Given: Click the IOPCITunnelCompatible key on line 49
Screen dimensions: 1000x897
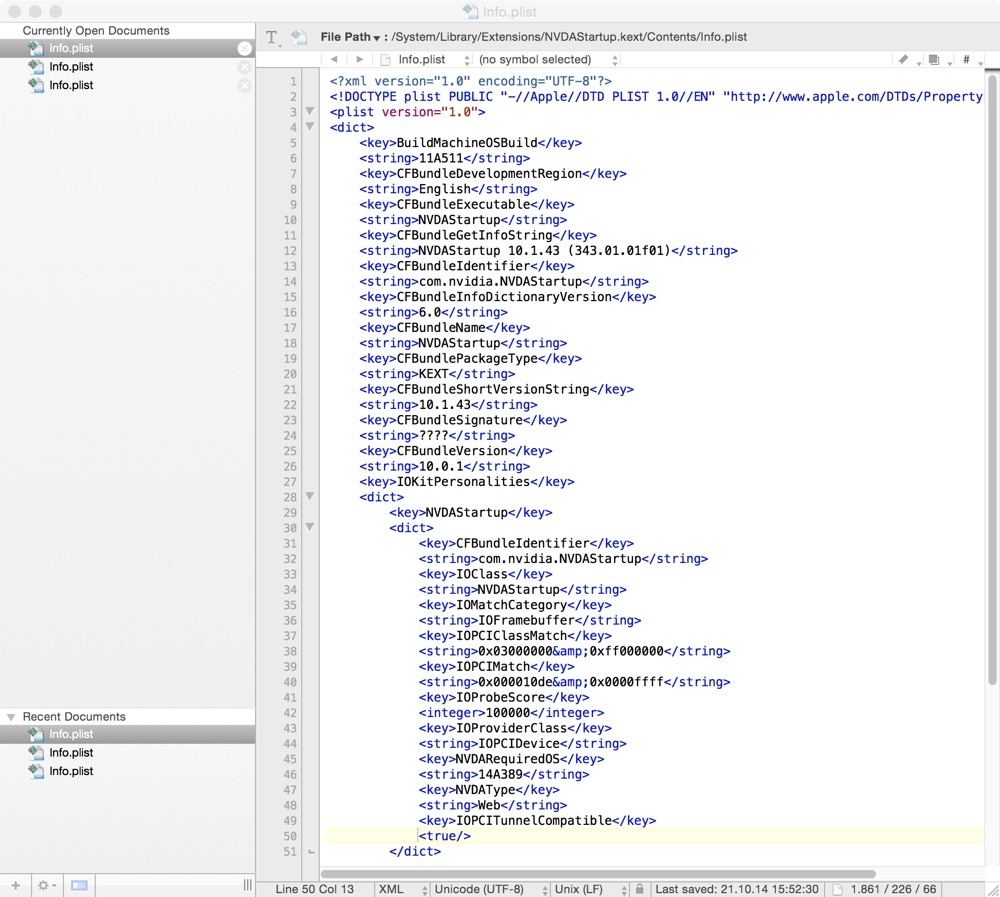Looking at the screenshot, I should (534, 820).
